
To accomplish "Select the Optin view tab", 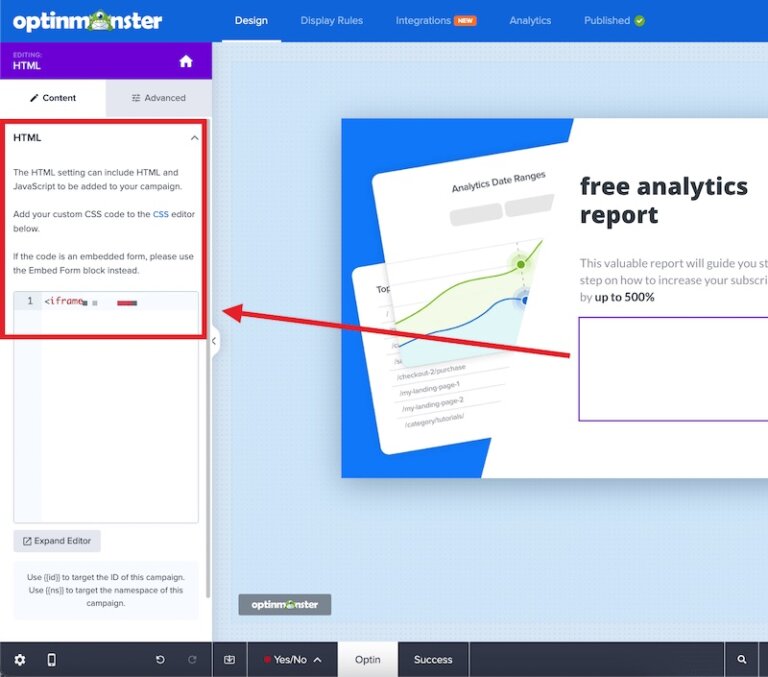I will 368,660.
